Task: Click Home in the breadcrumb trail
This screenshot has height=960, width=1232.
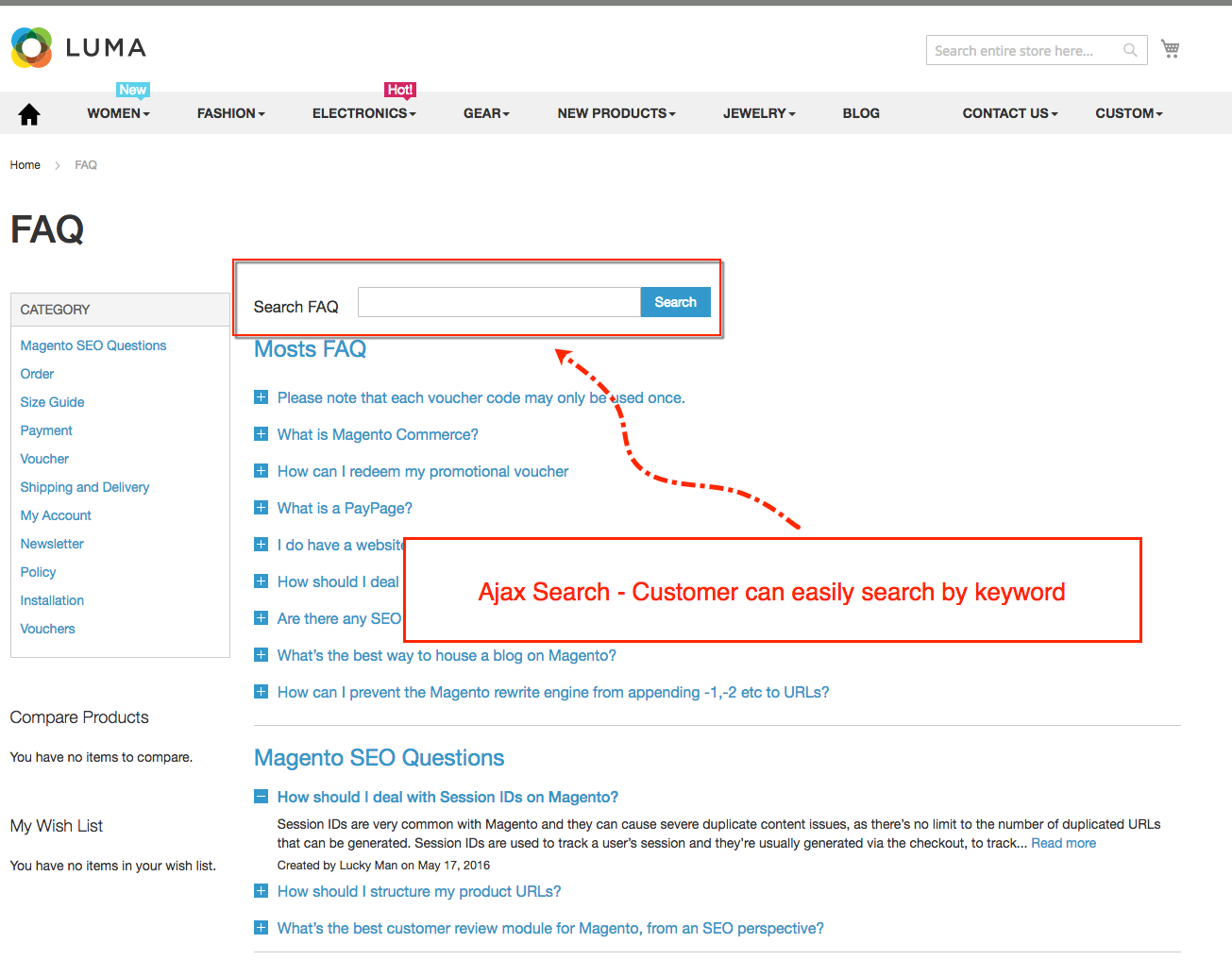Action: (x=25, y=164)
